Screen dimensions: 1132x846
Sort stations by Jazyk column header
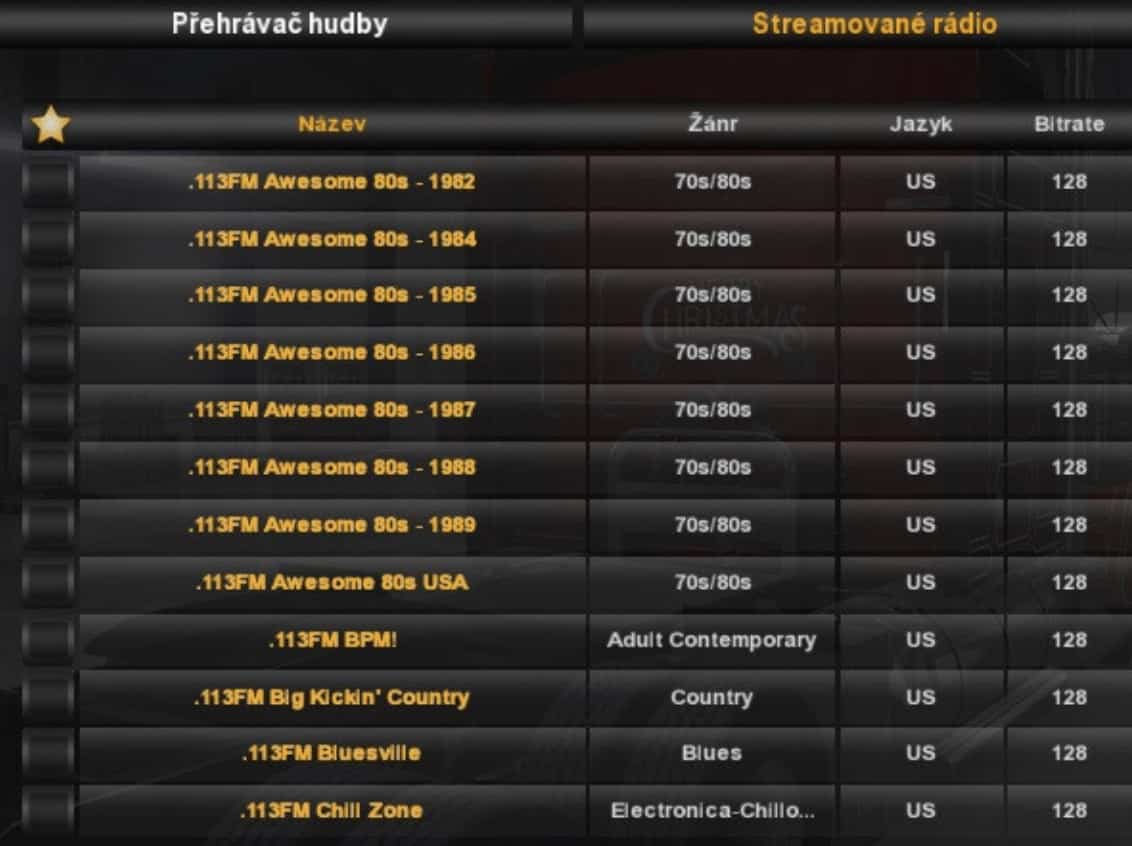pyautogui.click(x=921, y=125)
